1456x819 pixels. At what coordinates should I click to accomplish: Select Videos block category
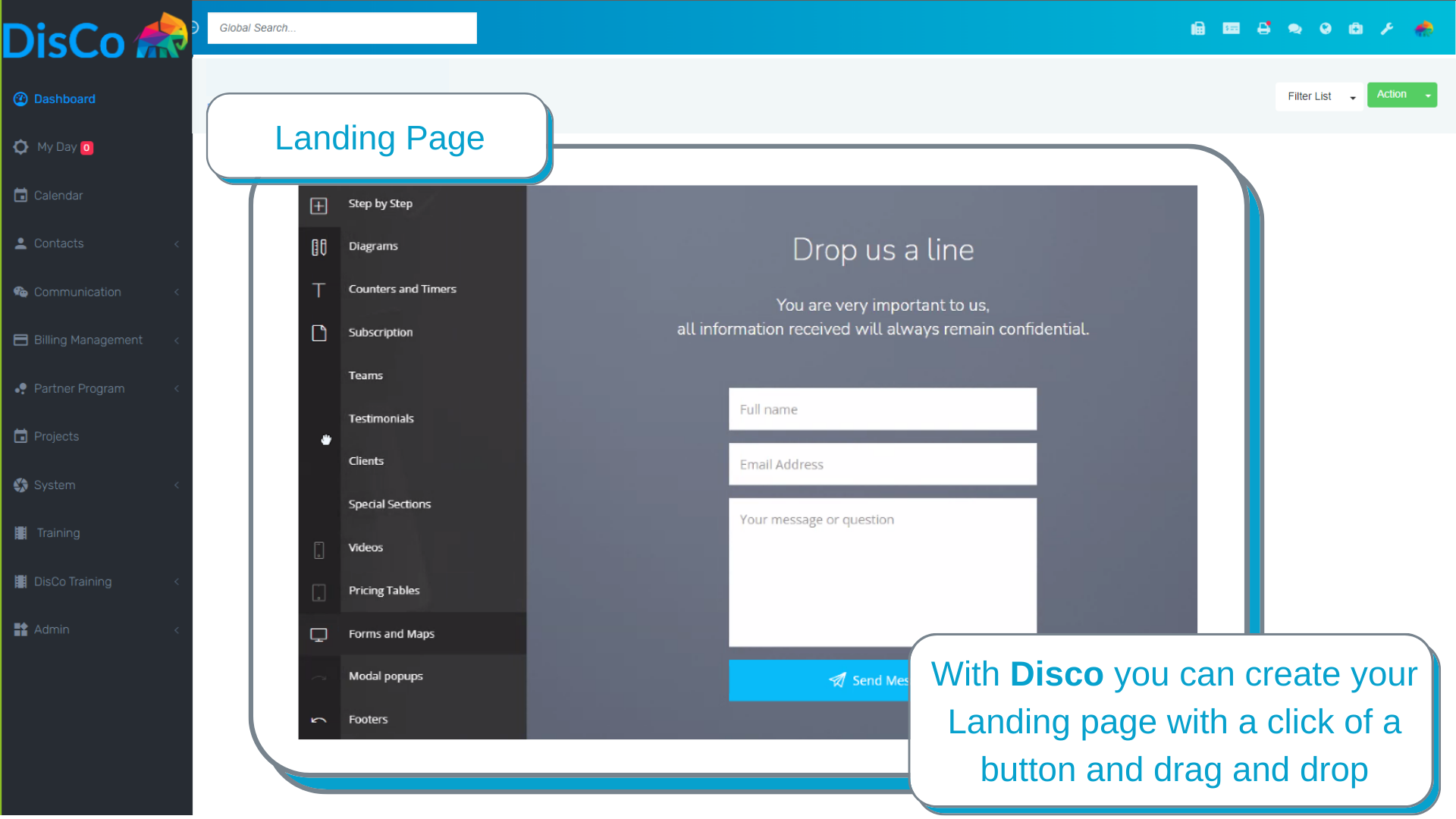click(x=366, y=548)
